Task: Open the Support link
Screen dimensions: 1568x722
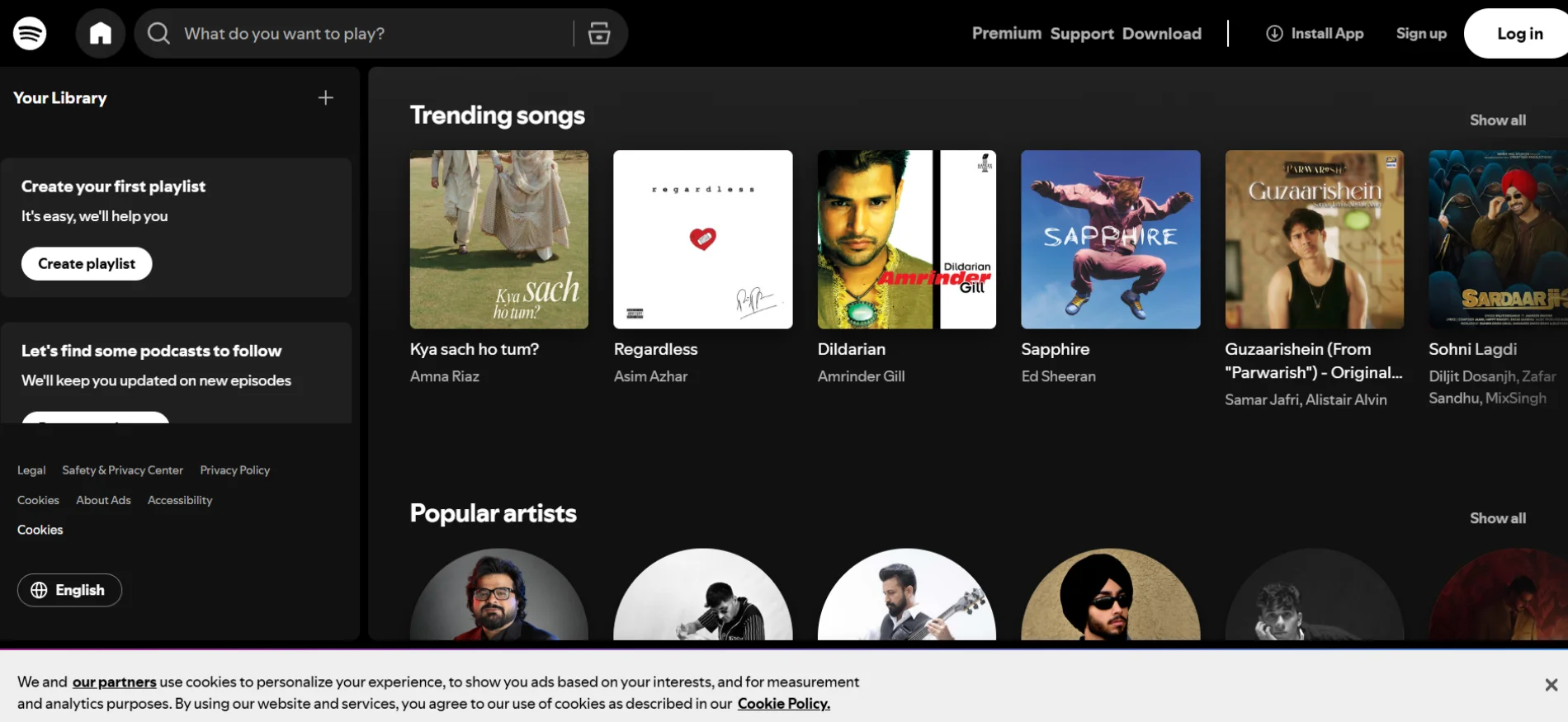Action: (1082, 34)
